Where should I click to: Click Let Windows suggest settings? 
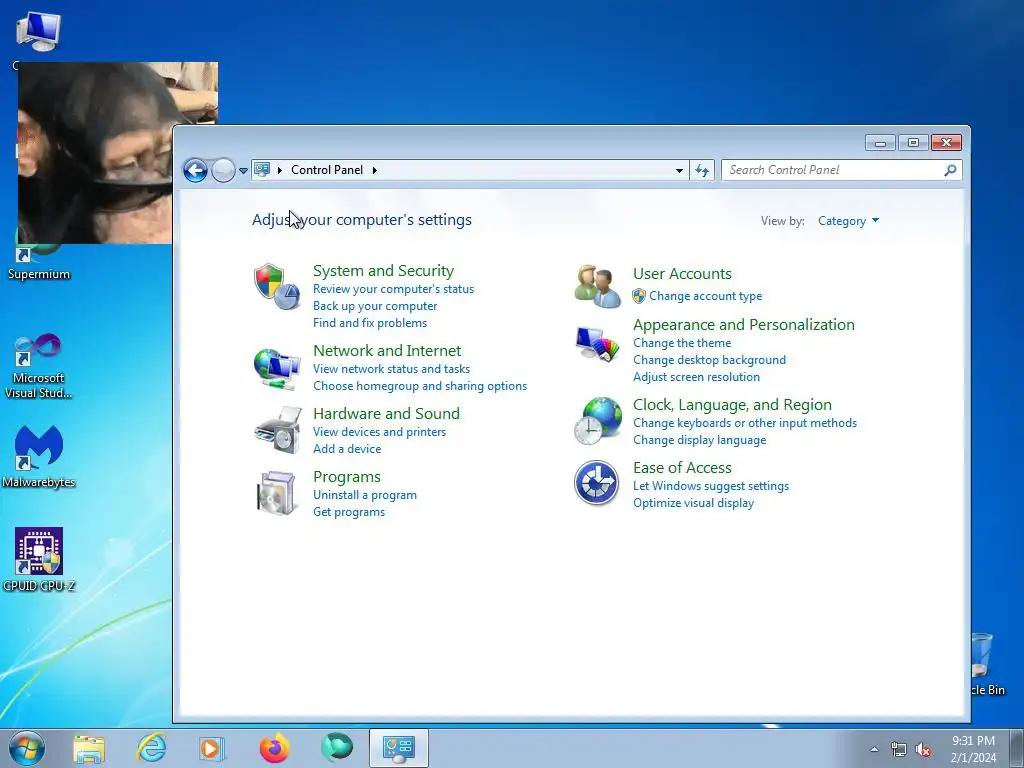(x=711, y=486)
